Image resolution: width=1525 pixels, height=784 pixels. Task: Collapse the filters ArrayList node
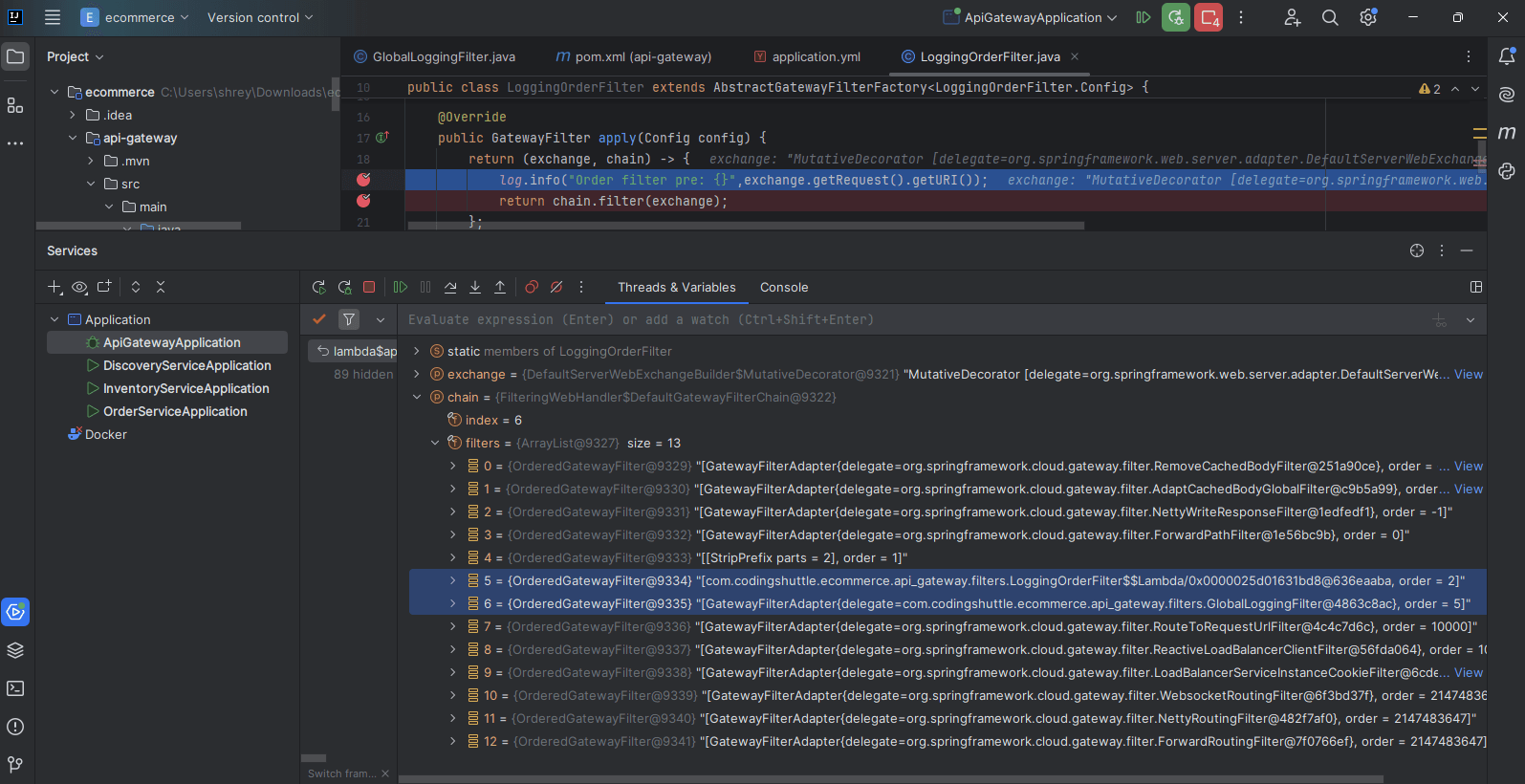(435, 443)
